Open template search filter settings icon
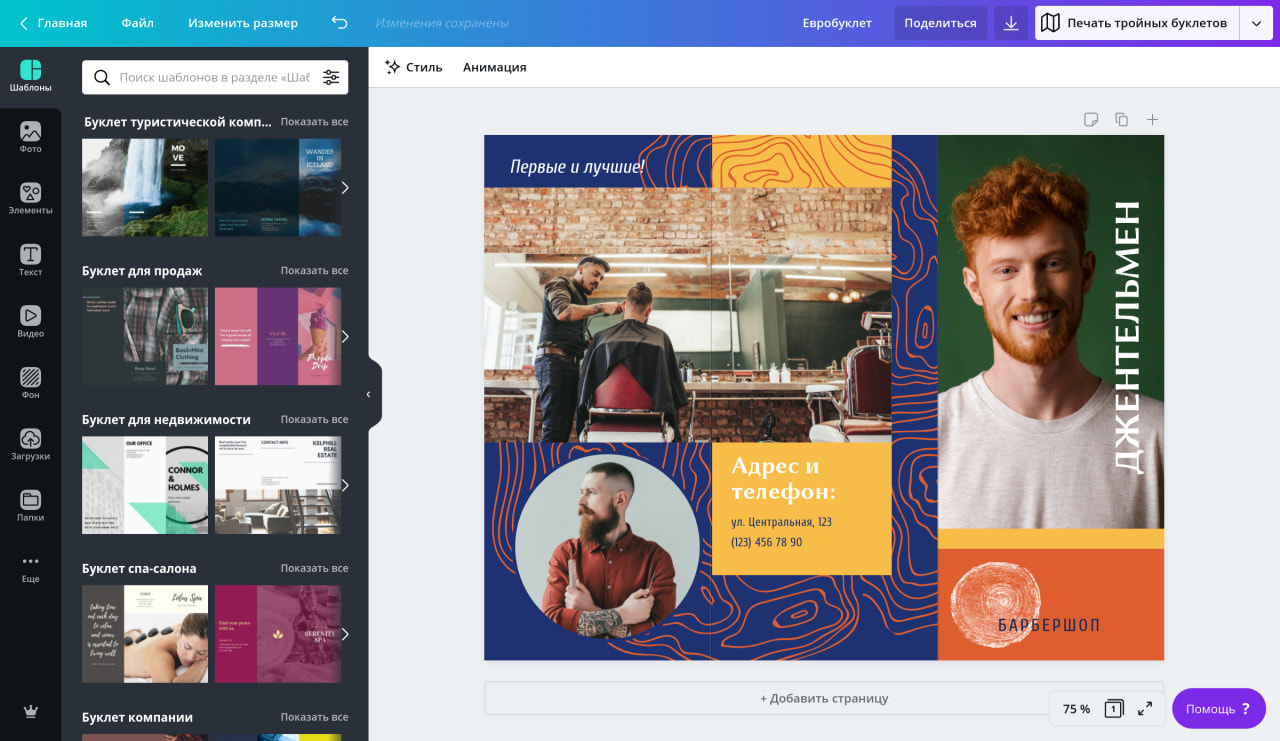The image size is (1280, 741). tap(331, 77)
